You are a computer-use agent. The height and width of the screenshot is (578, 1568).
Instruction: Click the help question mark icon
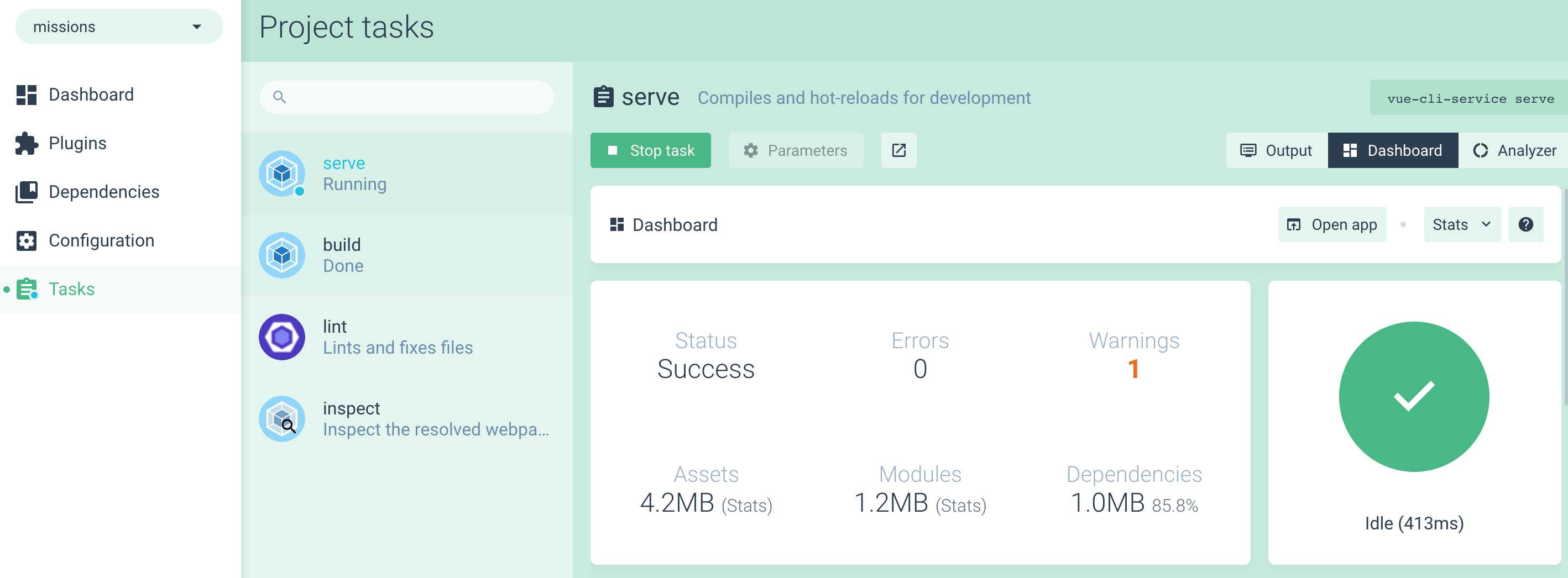click(1525, 224)
